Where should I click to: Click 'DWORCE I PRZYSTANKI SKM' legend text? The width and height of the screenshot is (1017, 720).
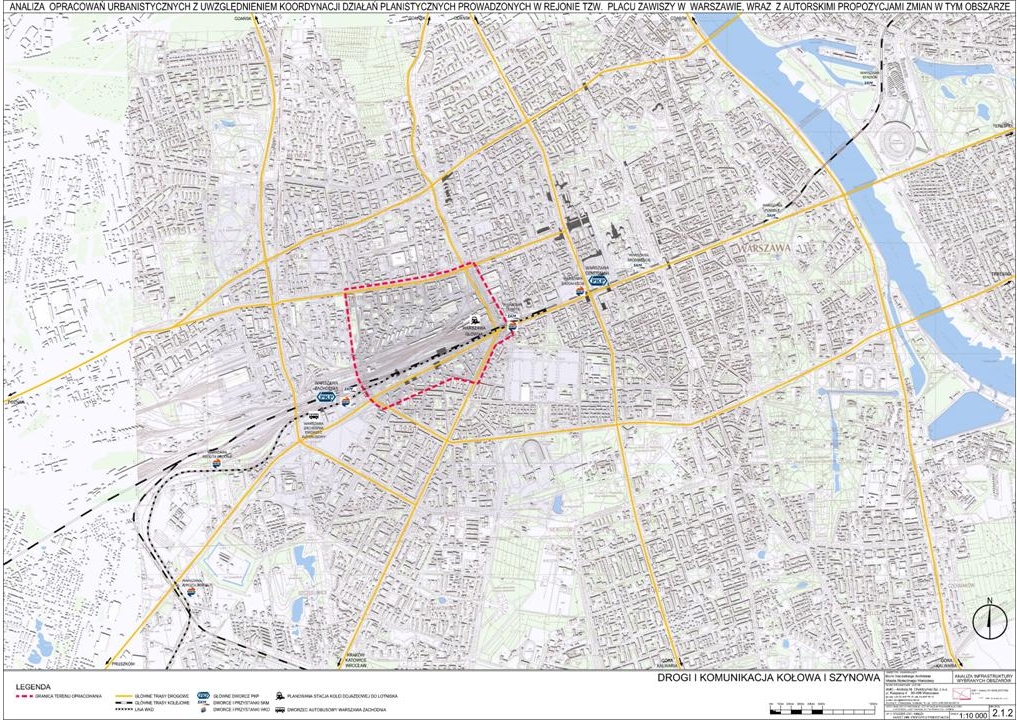(241, 703)
